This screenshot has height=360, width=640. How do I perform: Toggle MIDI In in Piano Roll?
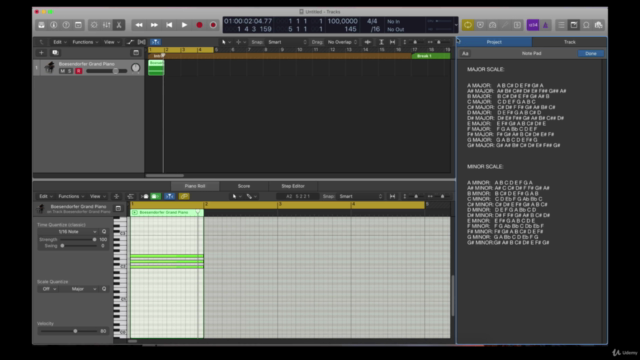[144, 196]
